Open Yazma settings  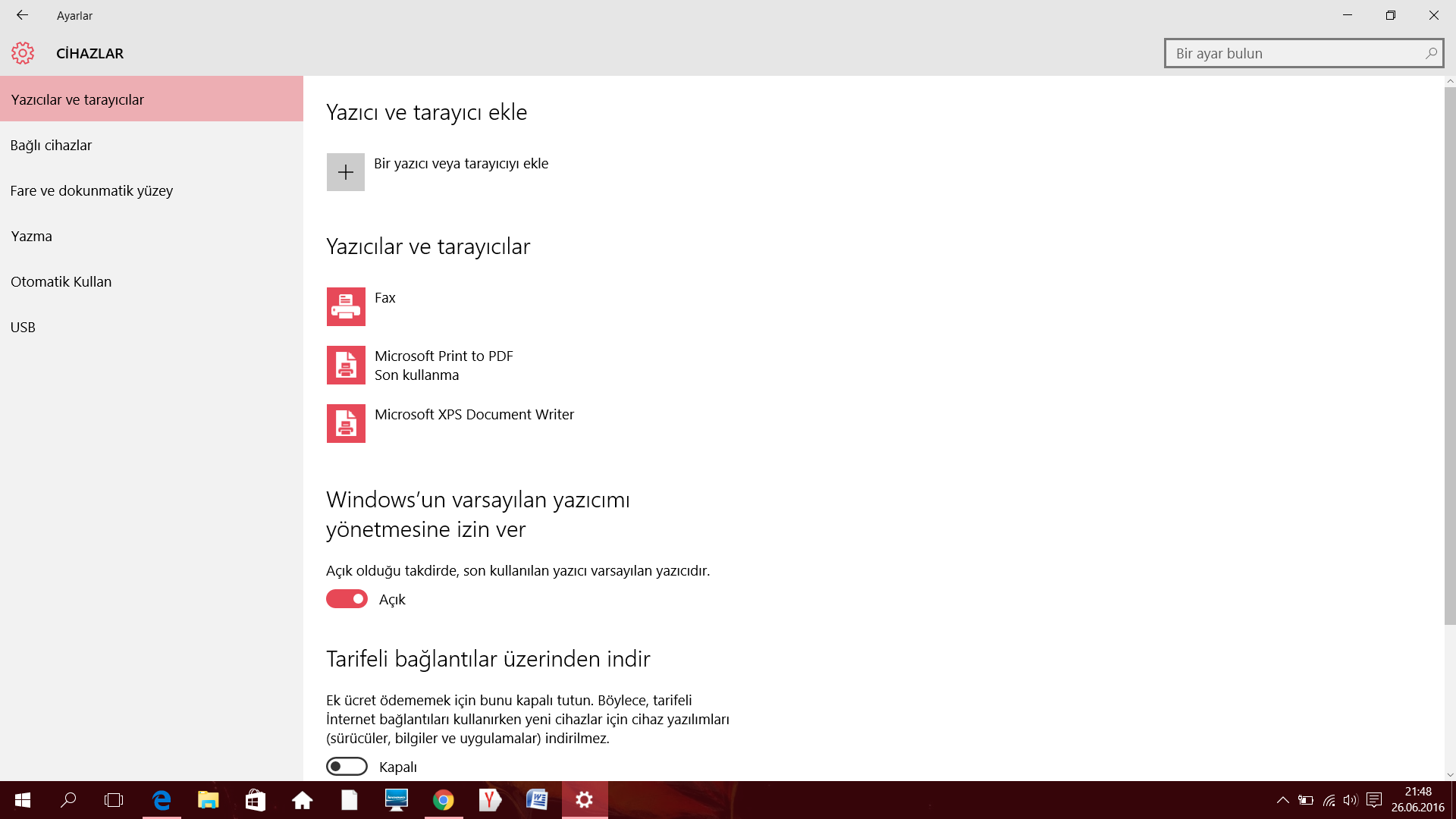tap(152, 236)
